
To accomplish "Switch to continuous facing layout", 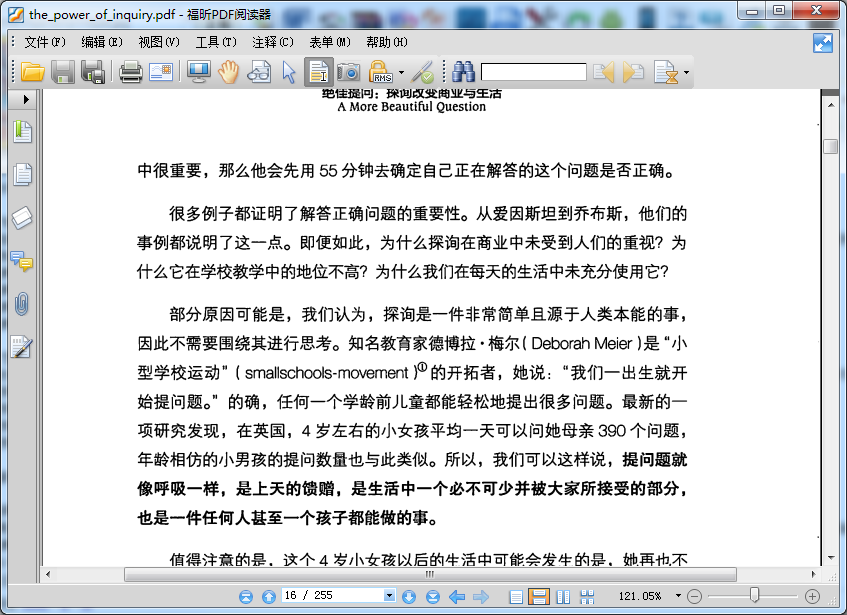I will pos(587,596).
